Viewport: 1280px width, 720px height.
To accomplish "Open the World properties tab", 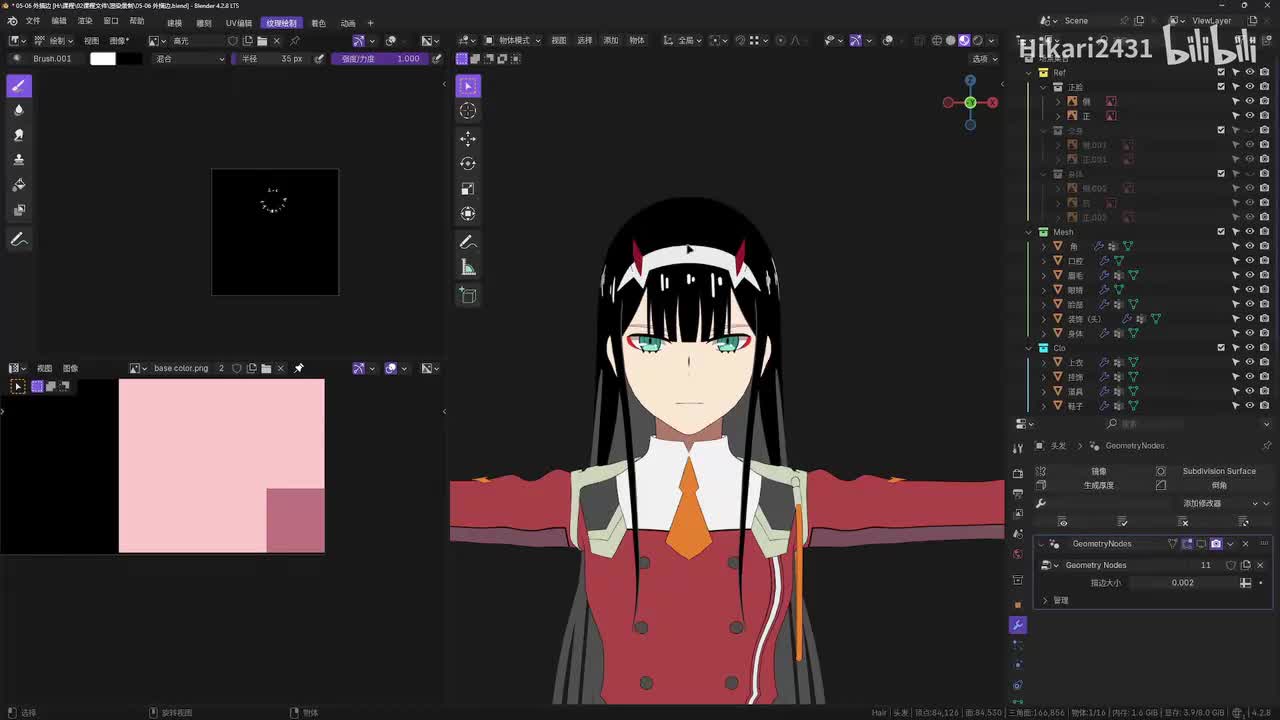I will [1018, 554].
